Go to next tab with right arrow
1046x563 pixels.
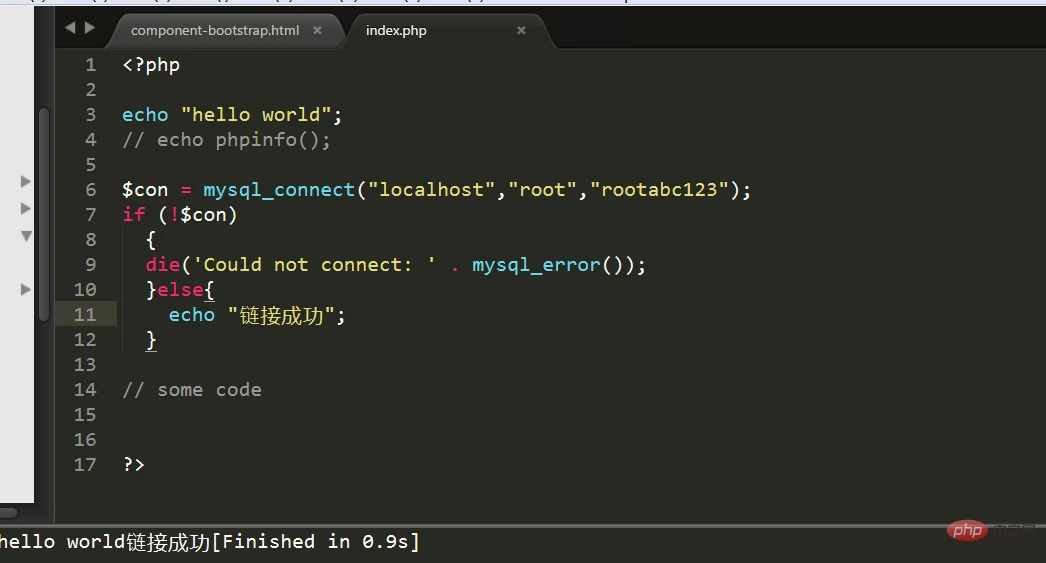tap(89, 27)
